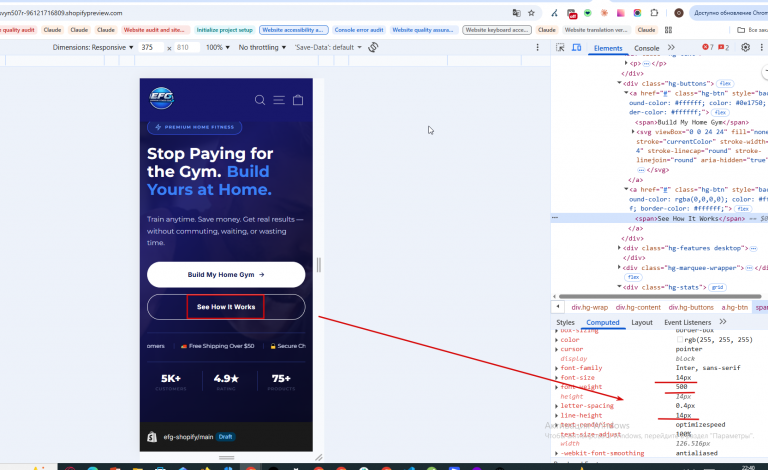Click the red error count indicator showing 7
768x470 pixels.
(x=708, y=47)
